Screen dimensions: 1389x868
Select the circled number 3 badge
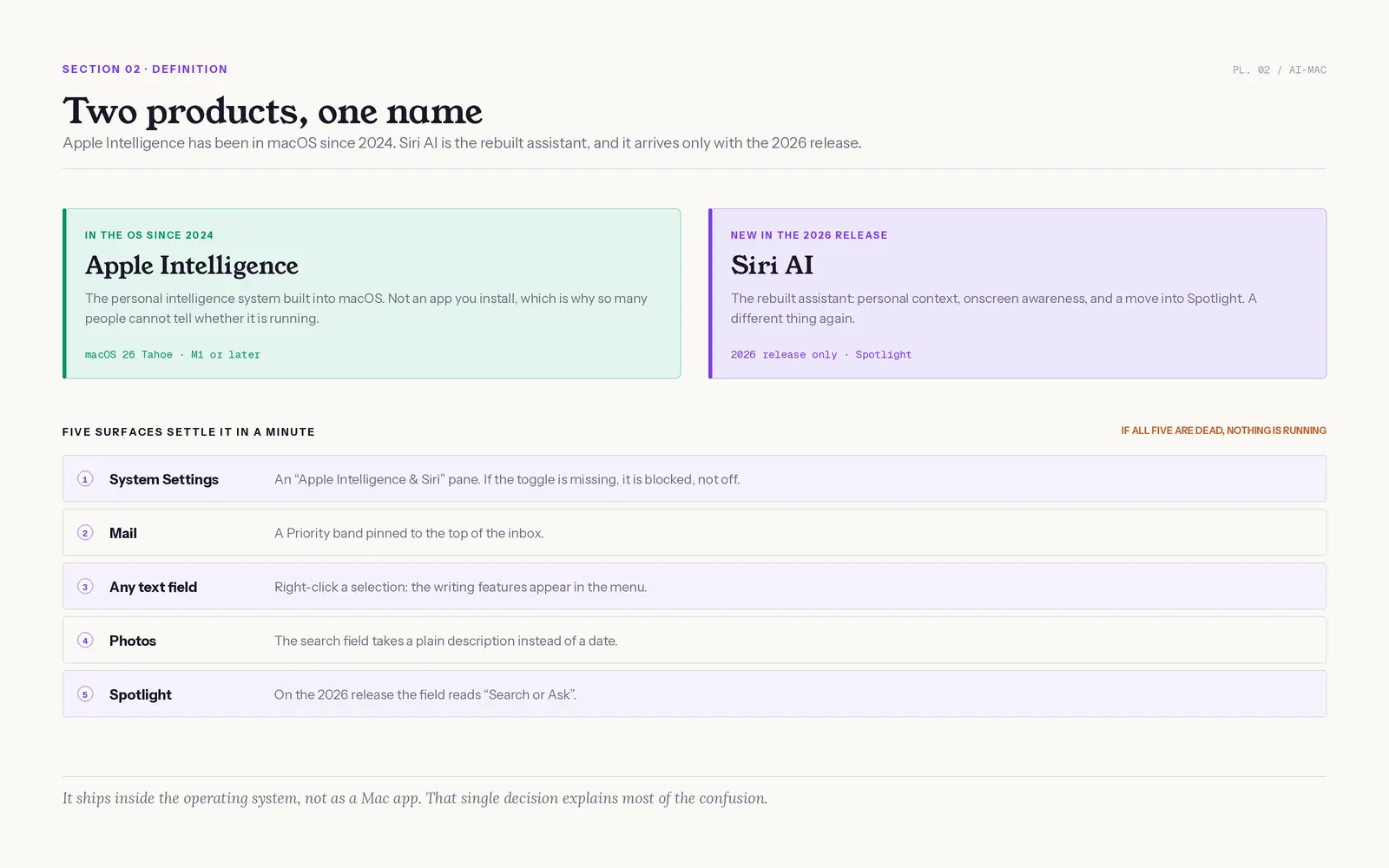click(x=85, y=587)
